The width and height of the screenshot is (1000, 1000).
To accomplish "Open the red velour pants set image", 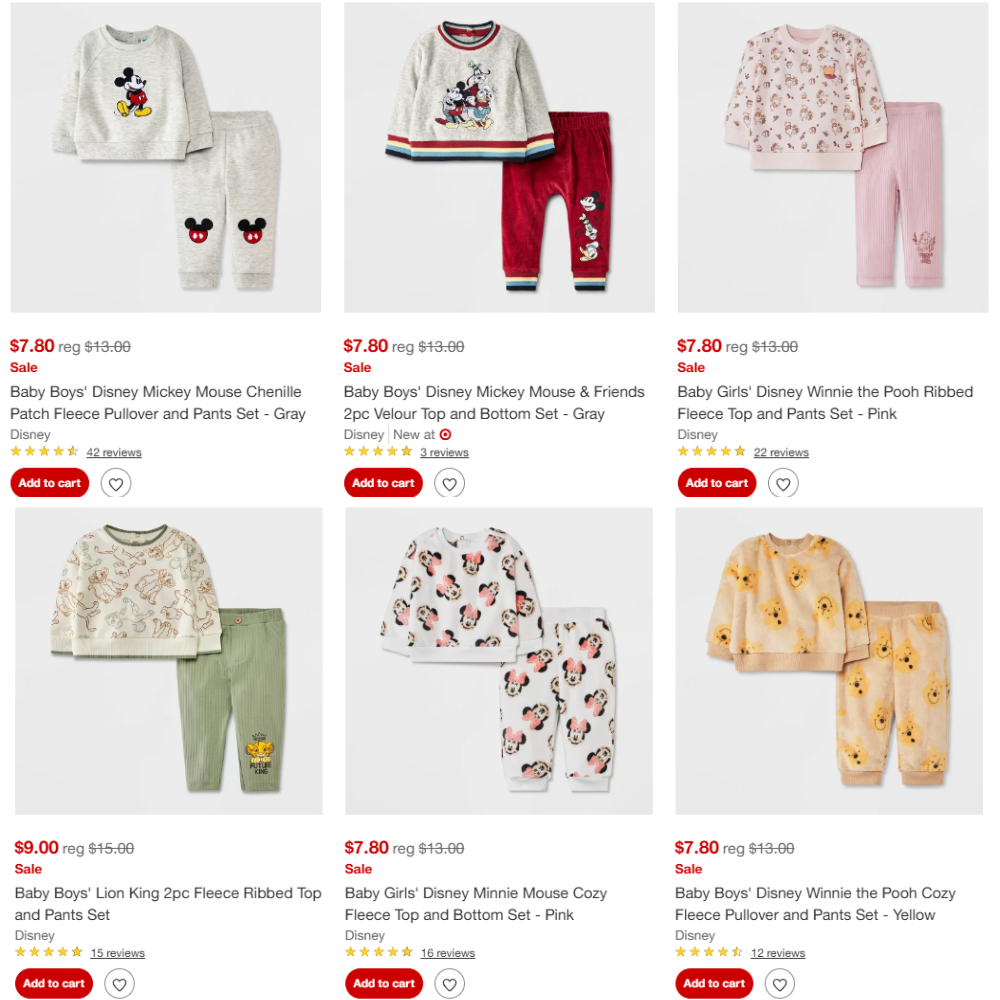I will [499, 157].
